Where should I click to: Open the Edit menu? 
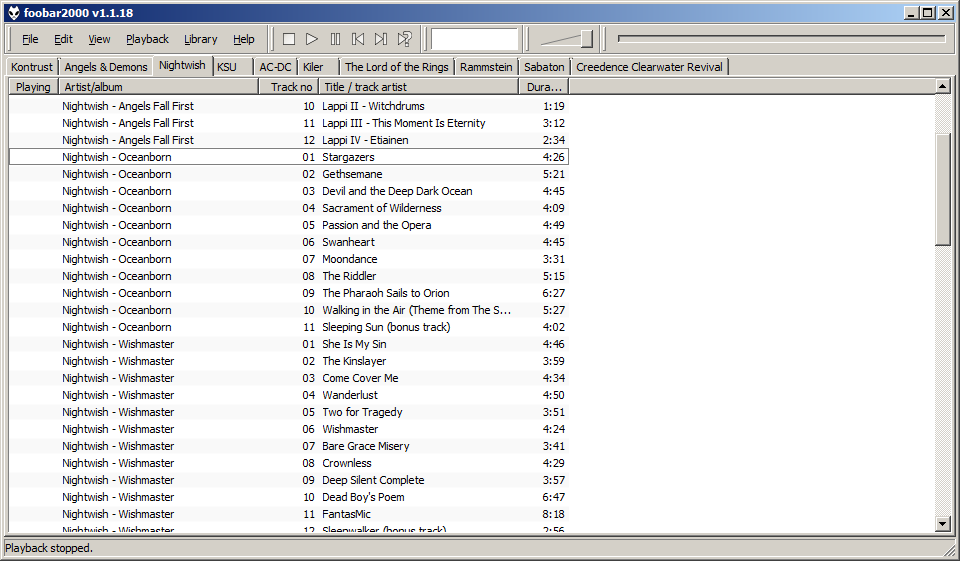click(x=63, y=39)
